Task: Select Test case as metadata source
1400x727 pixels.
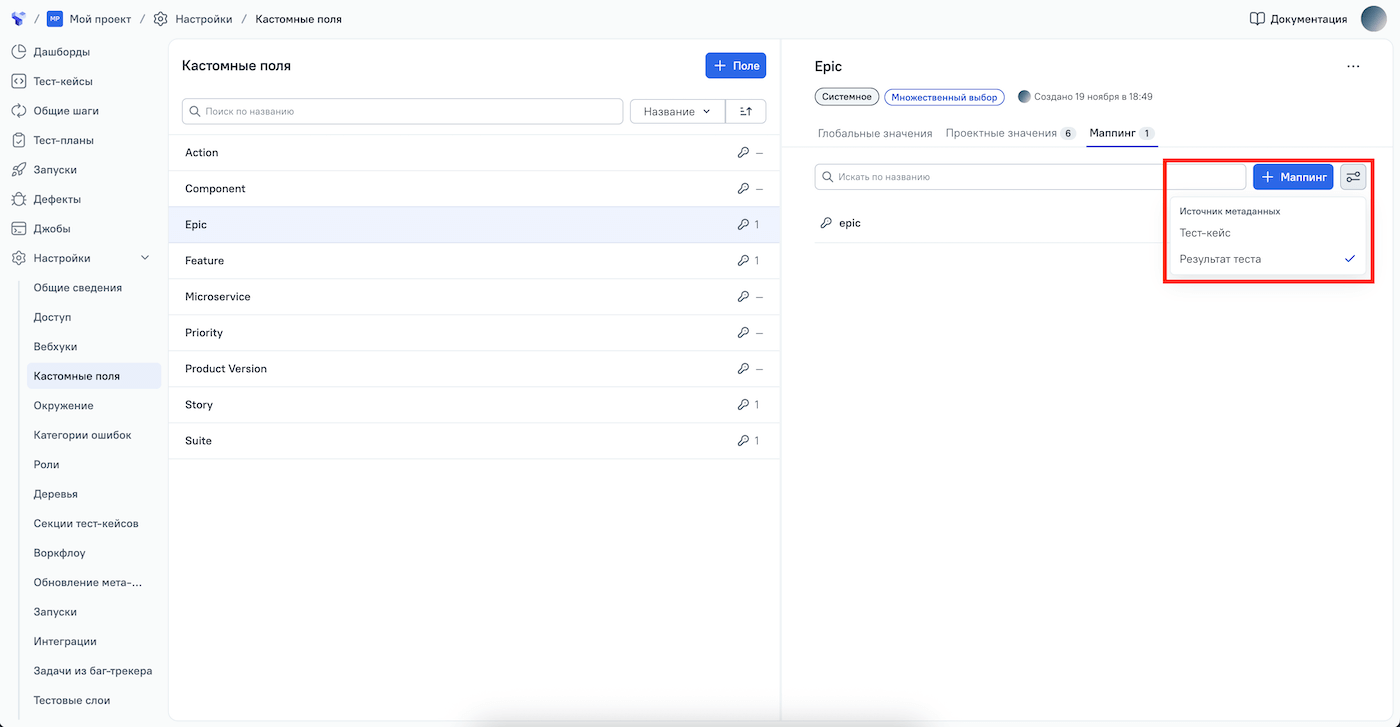Action: click(1205, 233)
